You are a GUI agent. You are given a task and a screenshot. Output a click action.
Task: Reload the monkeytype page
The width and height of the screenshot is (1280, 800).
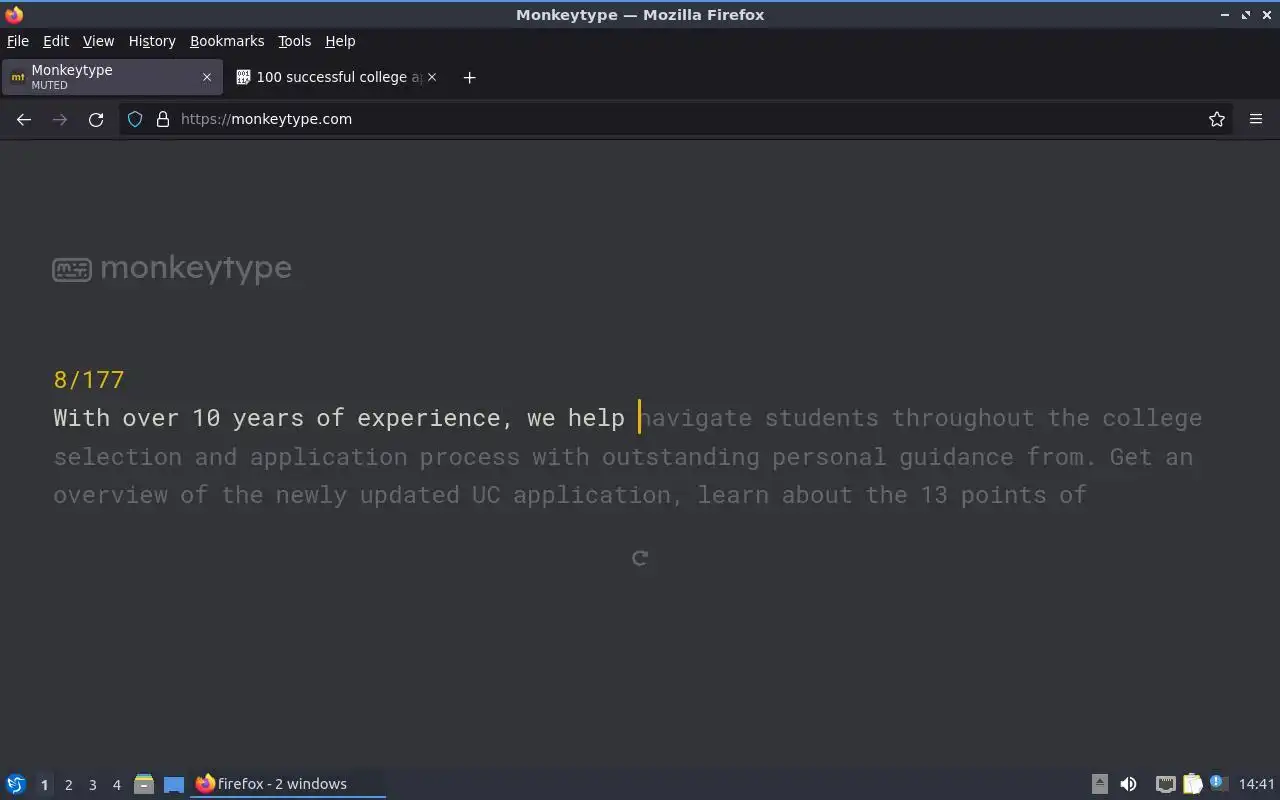96,119
